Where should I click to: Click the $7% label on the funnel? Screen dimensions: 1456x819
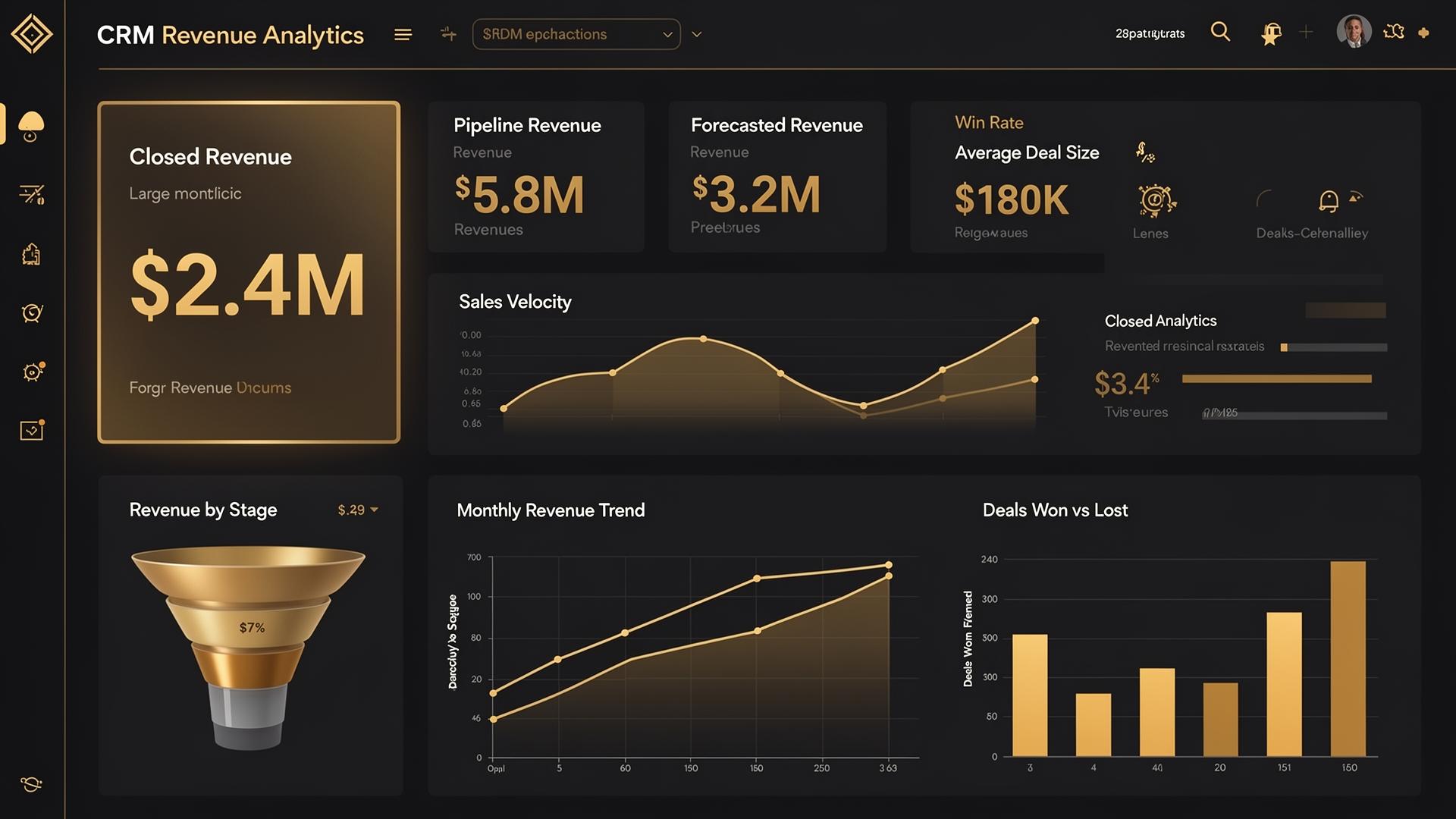252,627
